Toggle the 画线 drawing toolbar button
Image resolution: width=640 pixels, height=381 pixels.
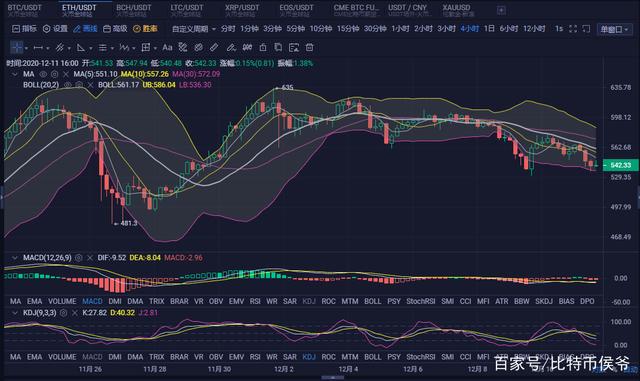[x=85, y=29]
